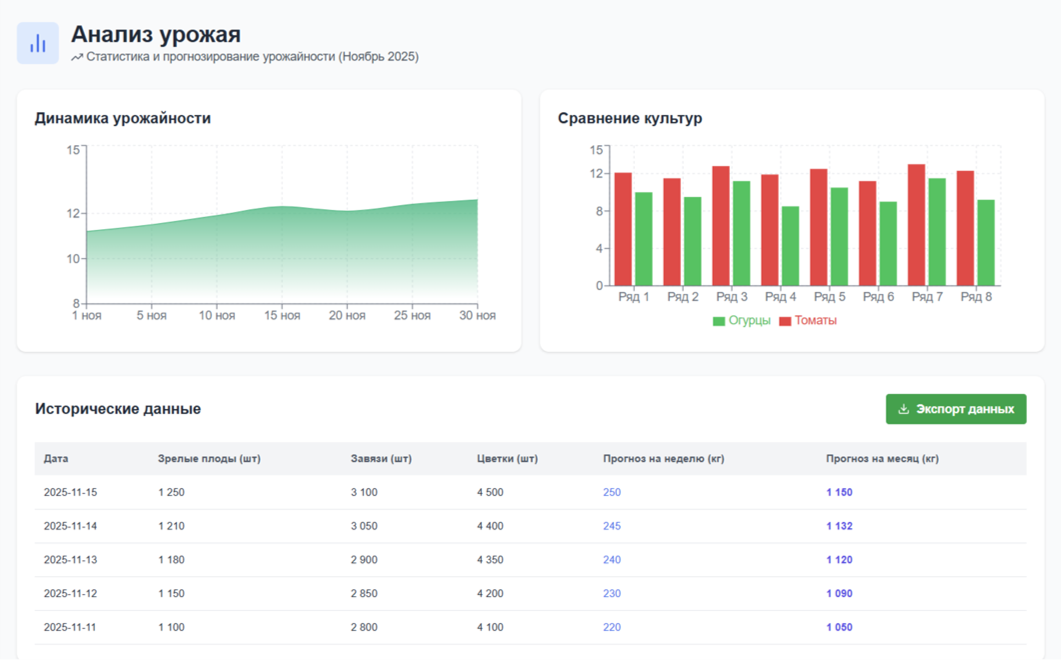Select the 2025-11-13 date cell
Screen dimensions: 1061x661
click(70, 560)
